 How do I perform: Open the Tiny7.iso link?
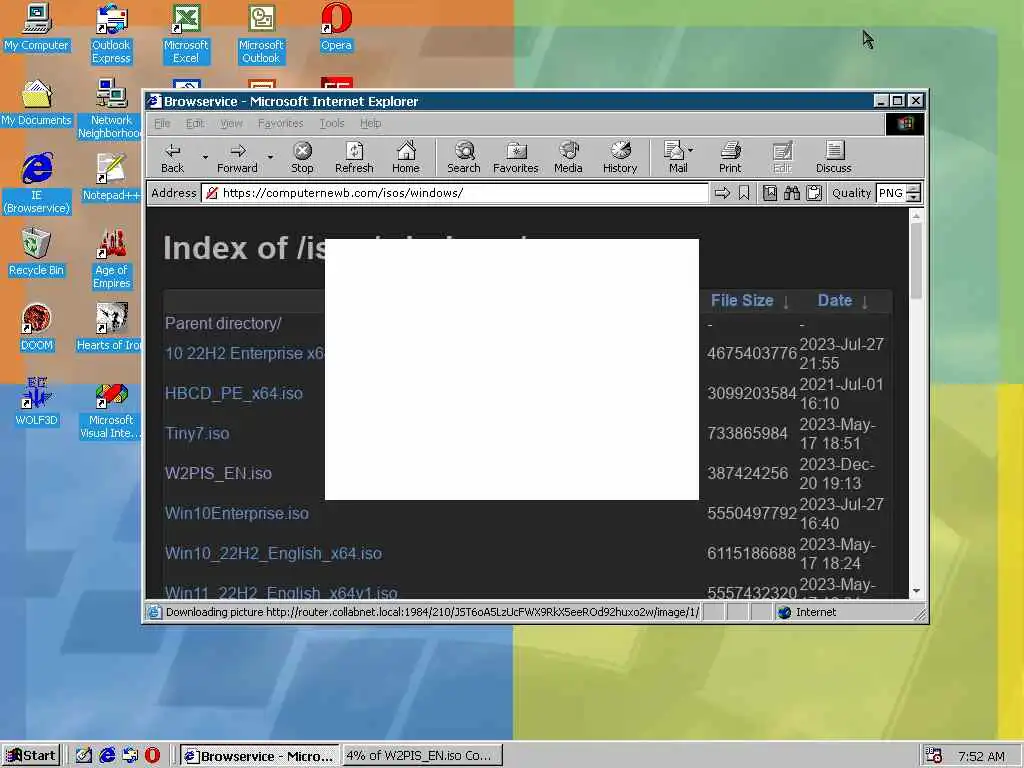pos(197,433)
